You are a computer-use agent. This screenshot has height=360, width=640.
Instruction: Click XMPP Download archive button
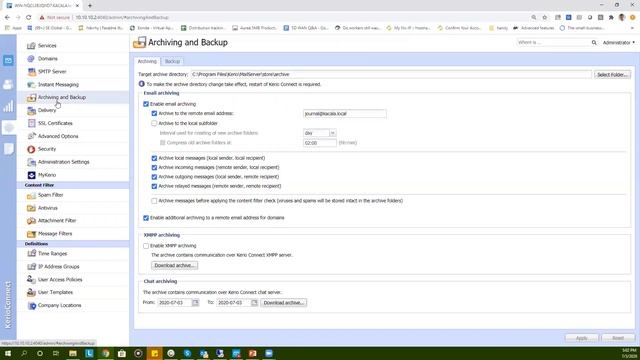tap(174, 265)
